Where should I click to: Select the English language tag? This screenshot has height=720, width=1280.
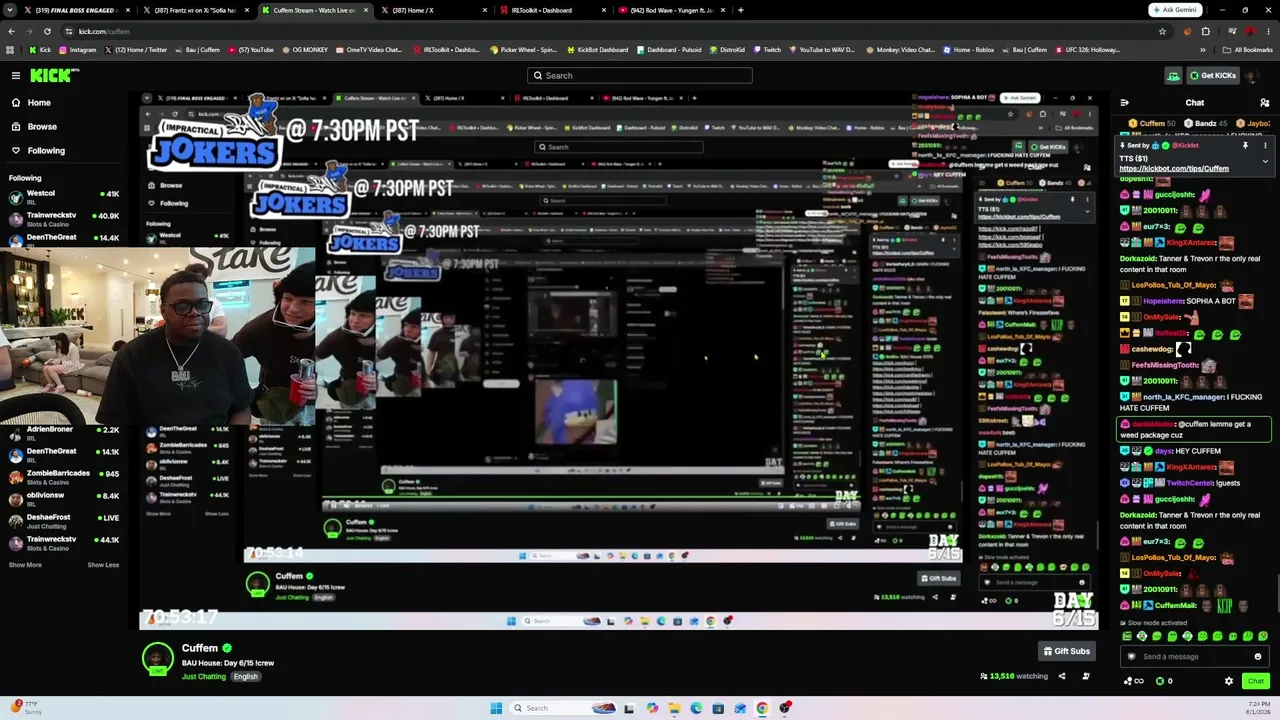click(245, 677)
